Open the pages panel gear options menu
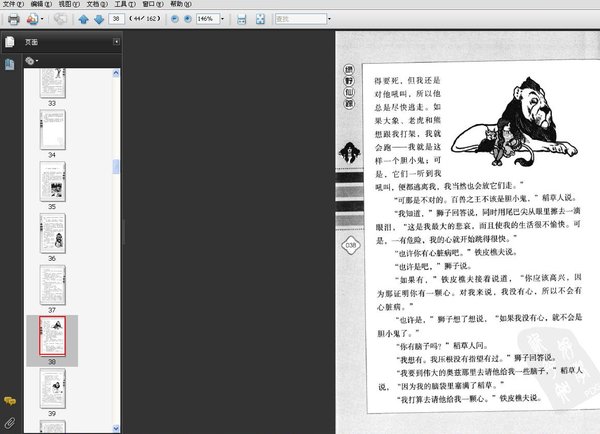This screenshot has width=600, height=434. [31, 60]
